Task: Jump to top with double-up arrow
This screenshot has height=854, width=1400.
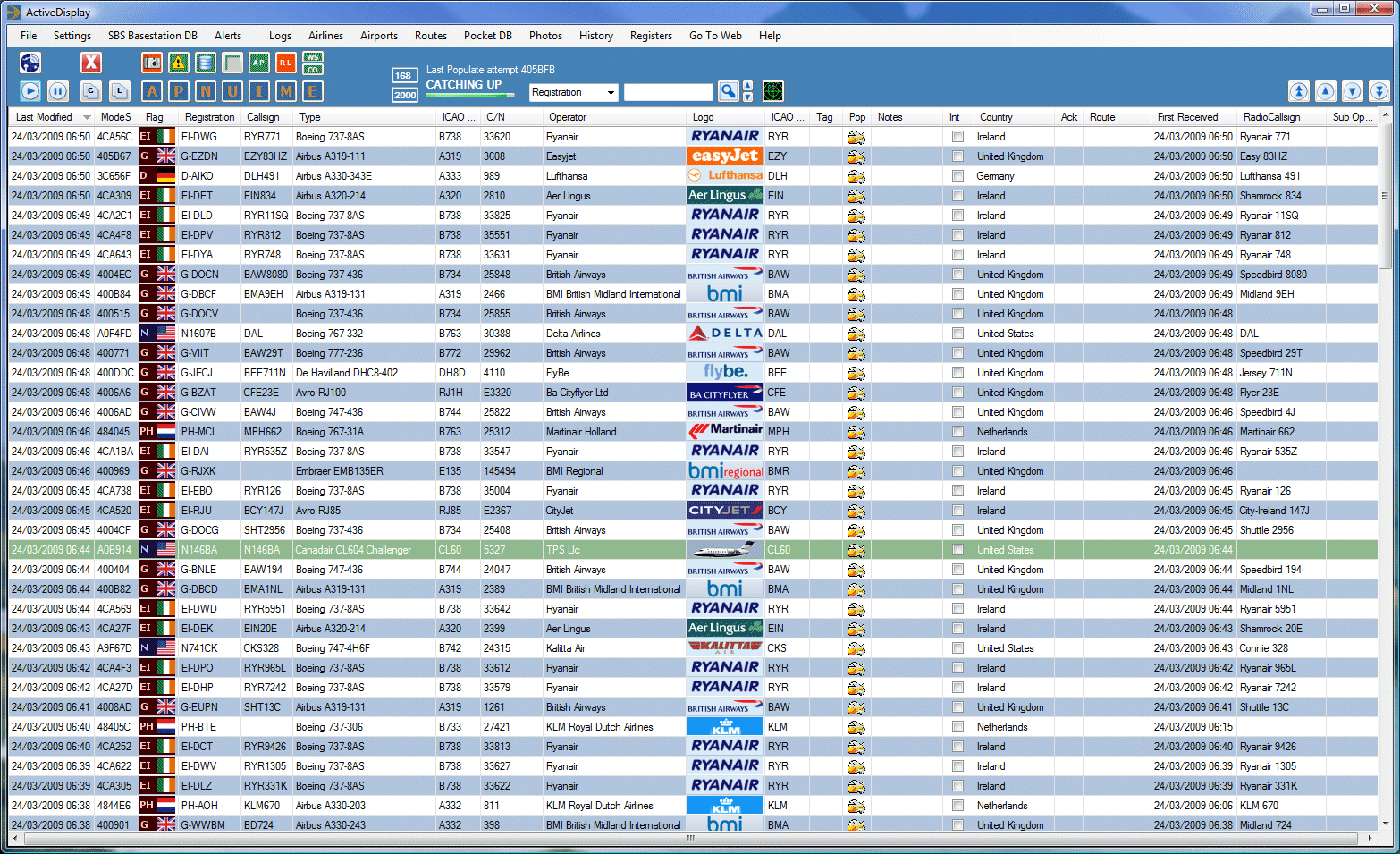Action: (x=1299, y=91)
